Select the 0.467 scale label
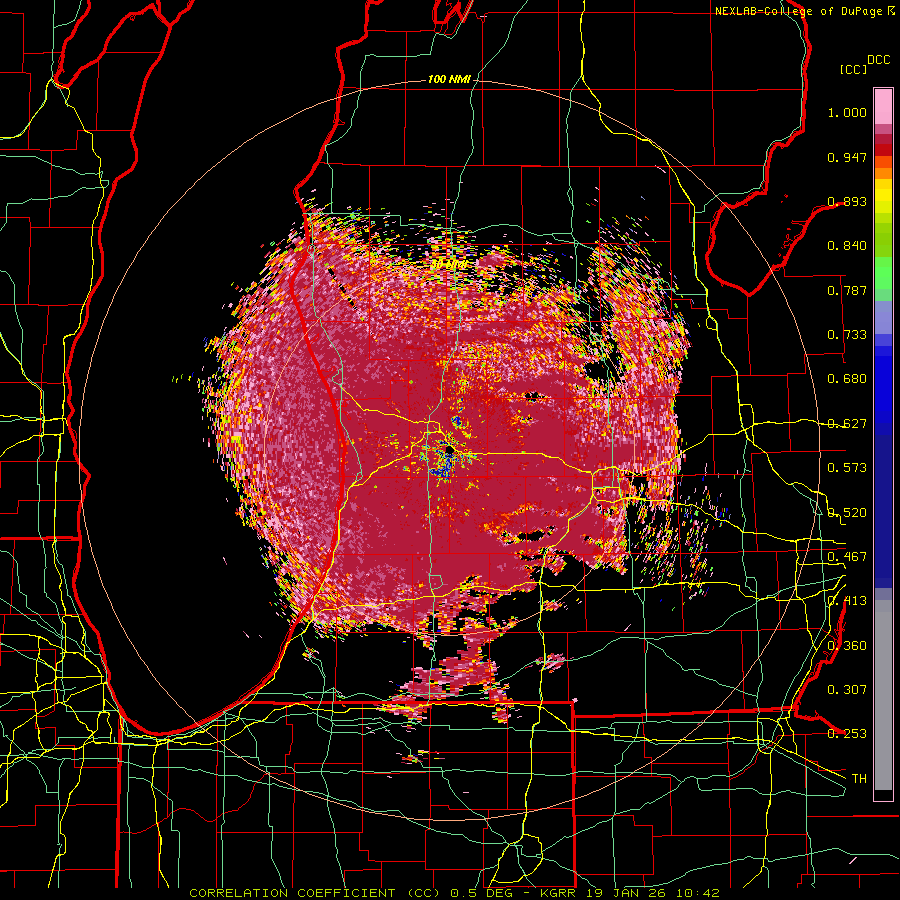900x900 pixels. coord(847,557)
